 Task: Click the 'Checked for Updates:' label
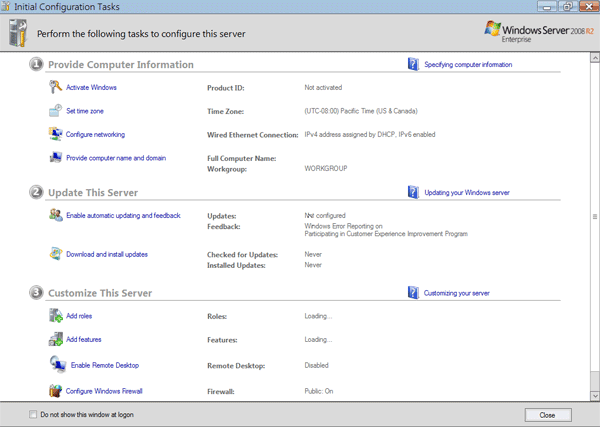[243, 255]
